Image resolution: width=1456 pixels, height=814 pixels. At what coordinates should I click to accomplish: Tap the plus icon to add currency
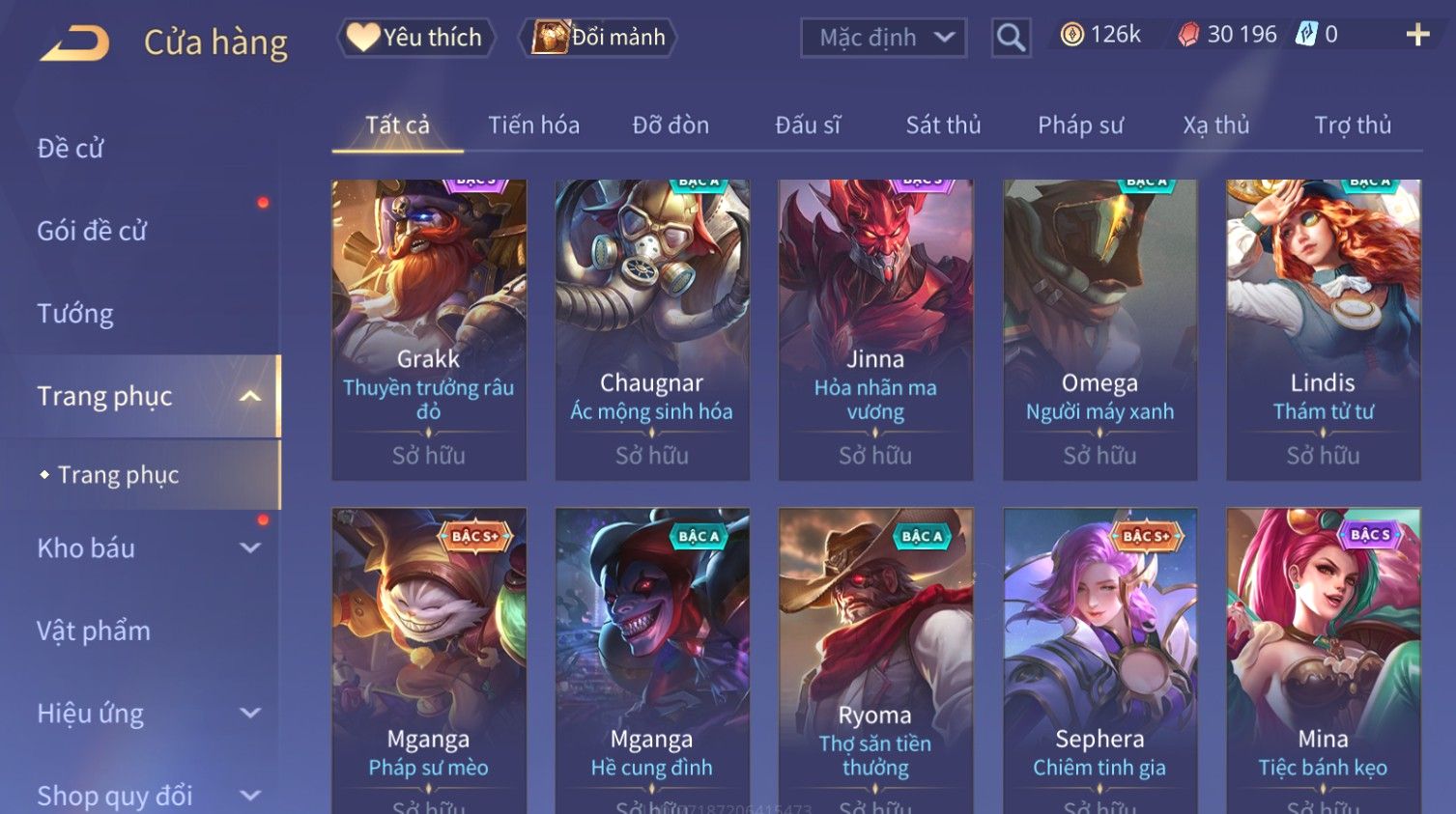1417,35
